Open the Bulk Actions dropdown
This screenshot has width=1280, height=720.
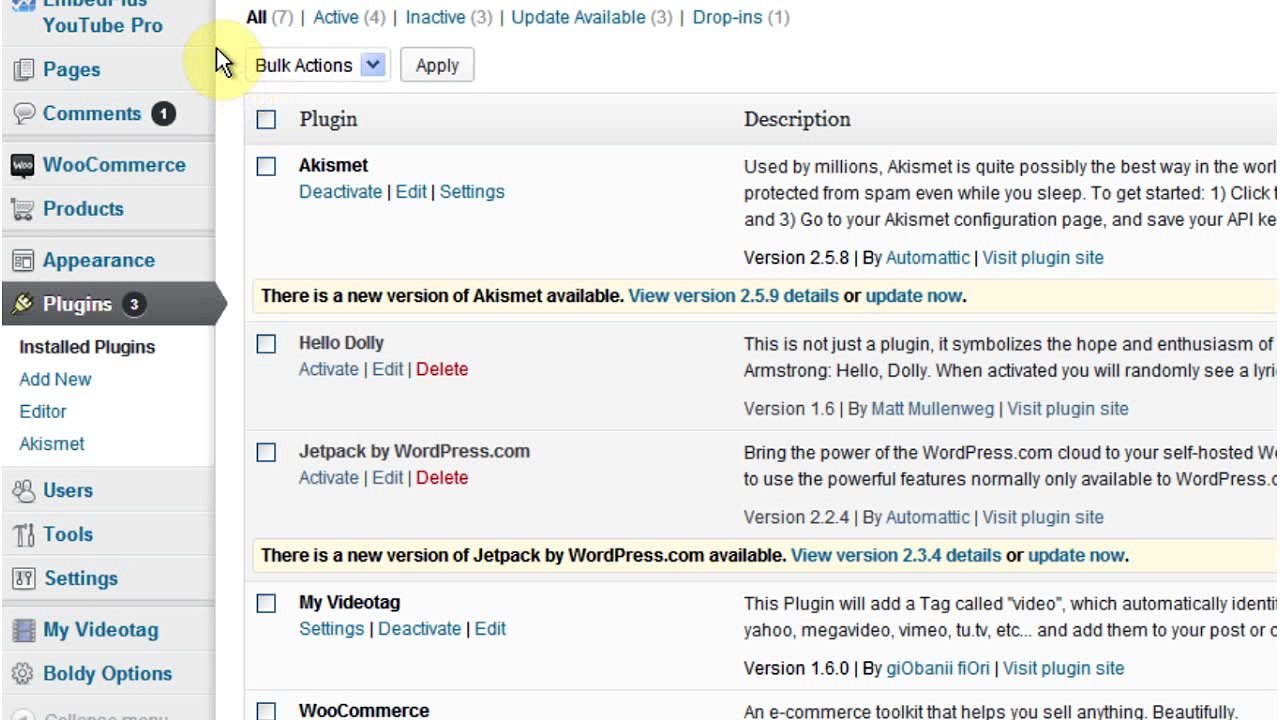point(318,65)
